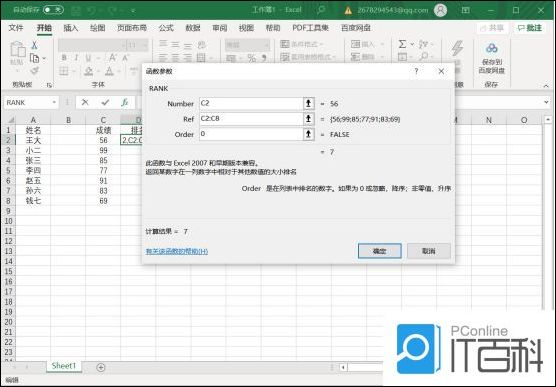556x387 pixels.
Task: Switch to the 数据 tab
Action: coord(193,28)
